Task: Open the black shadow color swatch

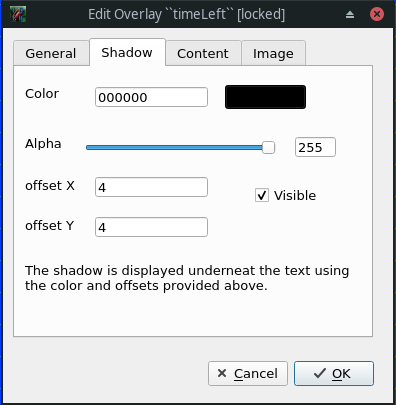Action: (265, 97)
